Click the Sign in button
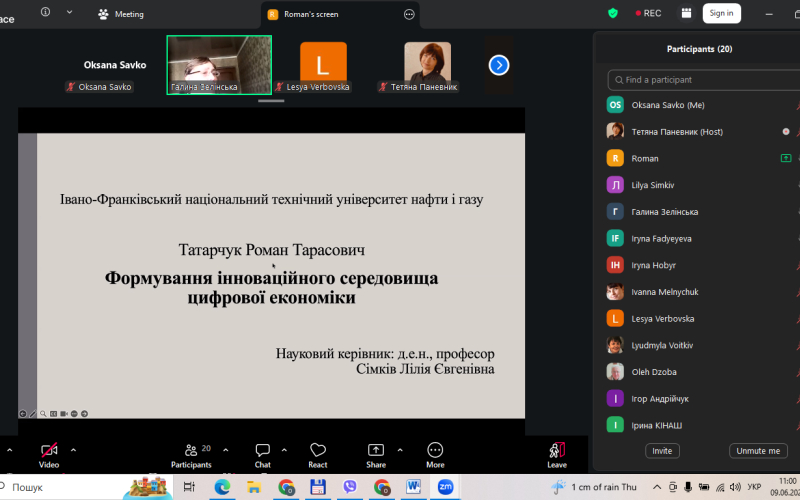The width and height of the screenshot is (800, 500). [x=721, y=13]
